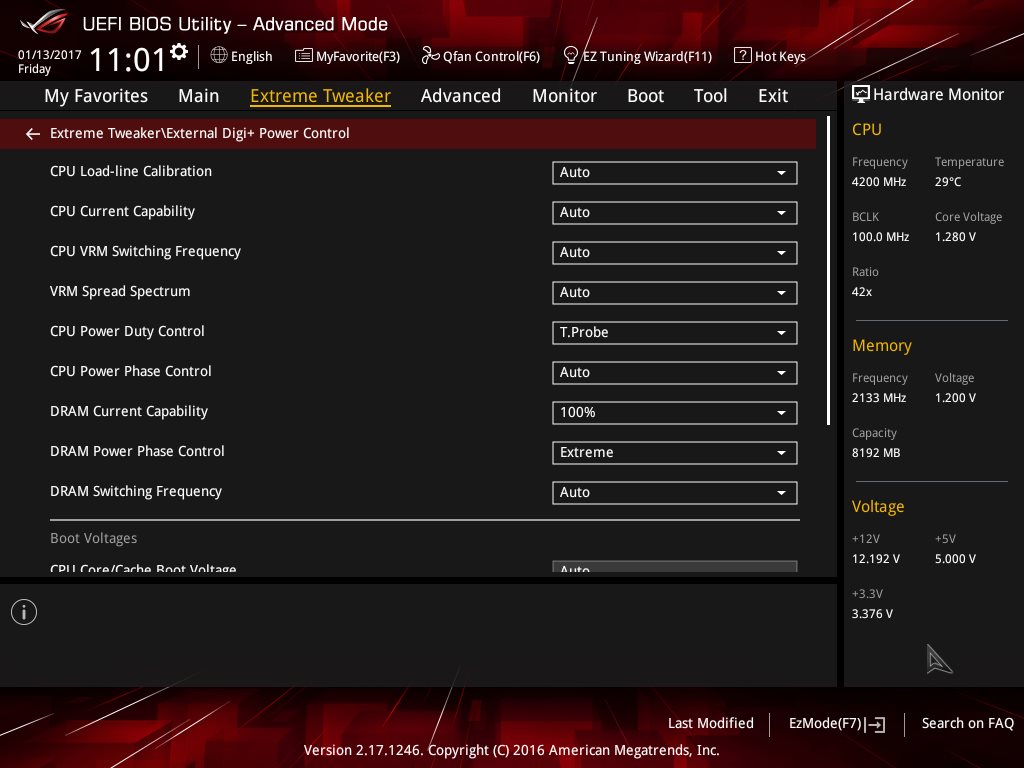Image resolution: width=1024 pixels, height=768 pixels.
Task: Open the Boot tab
Action: [645, 96]
